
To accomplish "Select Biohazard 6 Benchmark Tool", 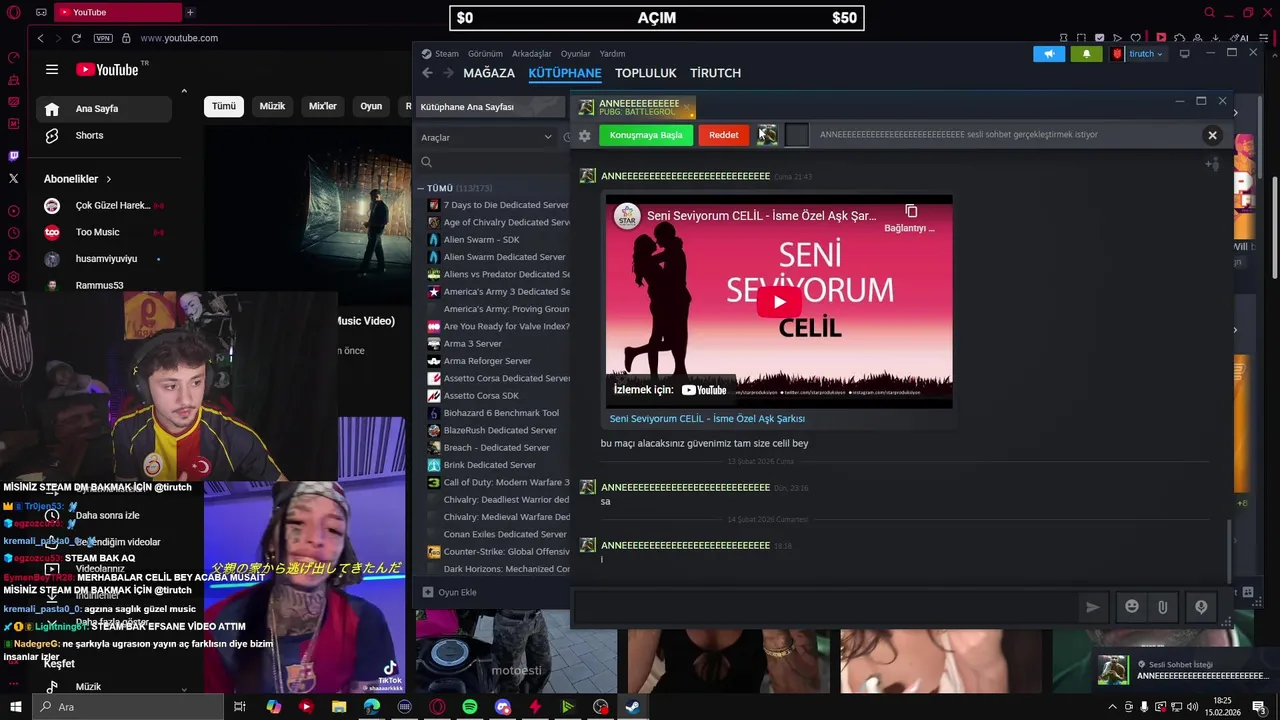I will point(501,413).
